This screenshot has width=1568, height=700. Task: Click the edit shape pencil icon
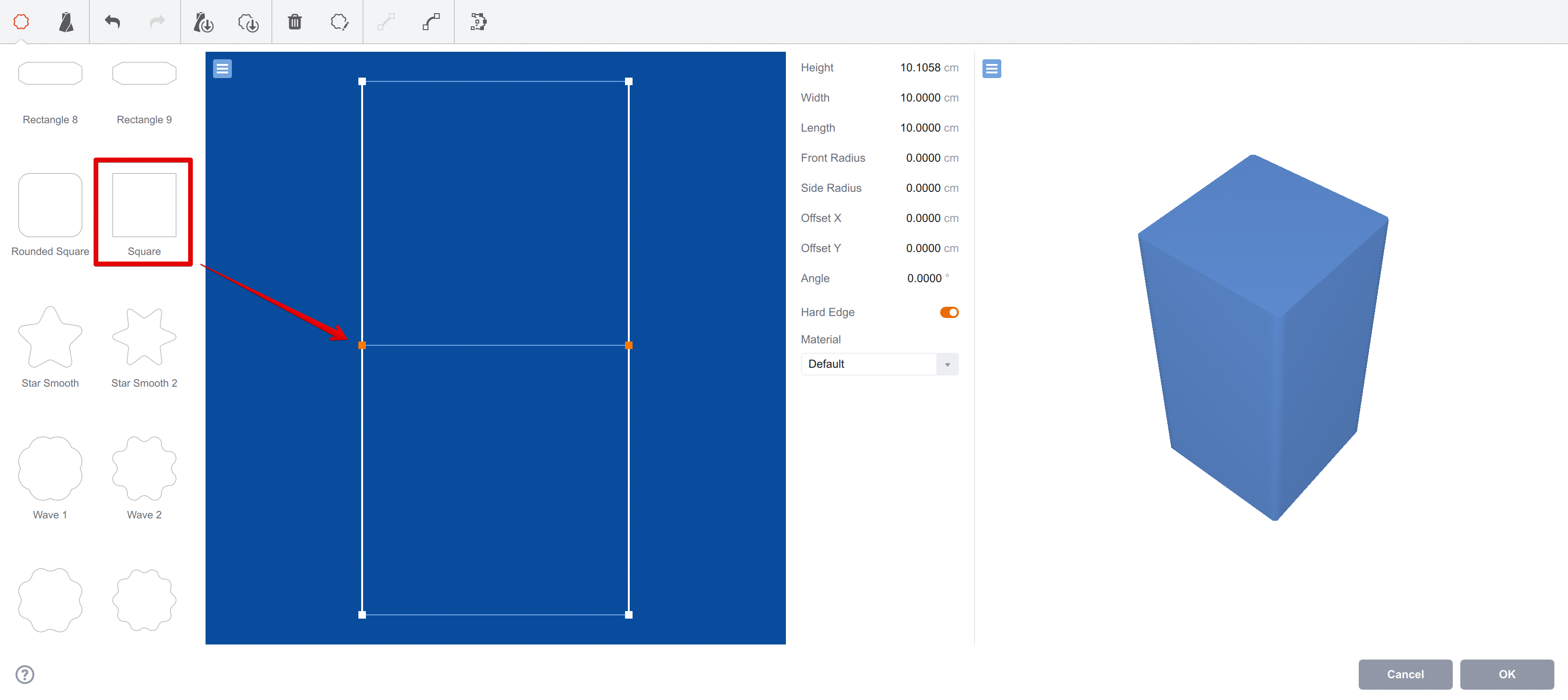[x=339, y=22]
